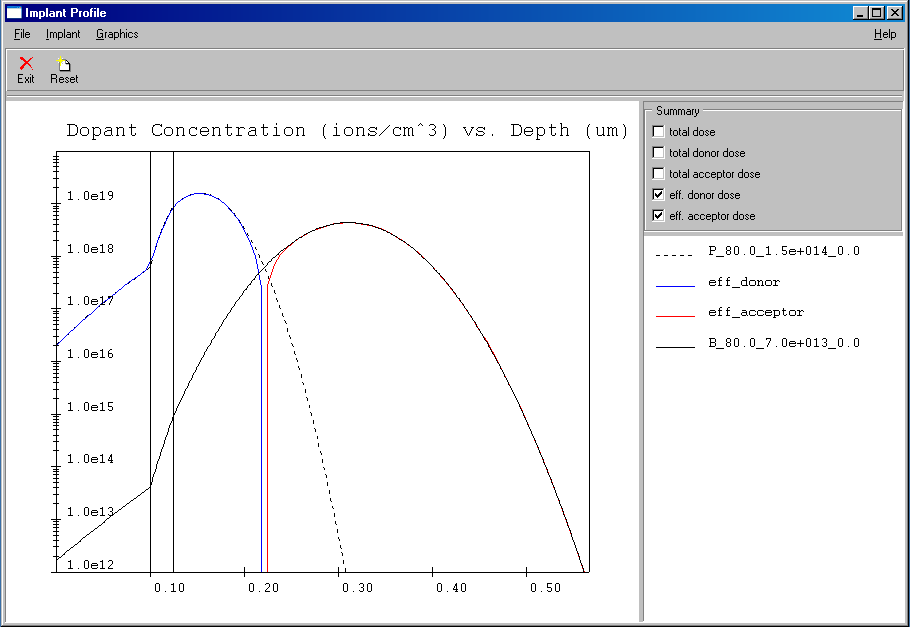Click the 0.40 x-axis depth label
The width and height of the screenshot is (910, 627).
point(452,588)
